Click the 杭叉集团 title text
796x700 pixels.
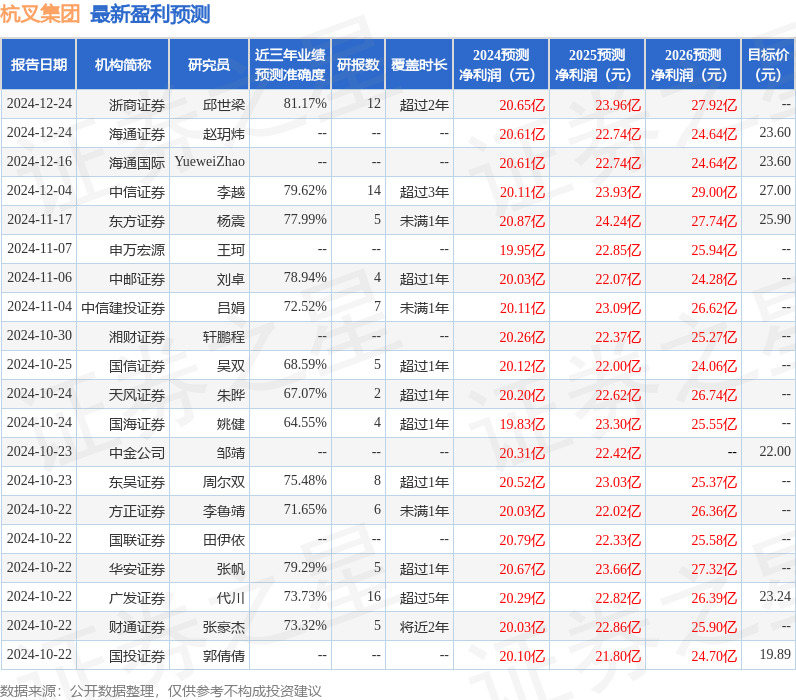click(x=40, y=14)
